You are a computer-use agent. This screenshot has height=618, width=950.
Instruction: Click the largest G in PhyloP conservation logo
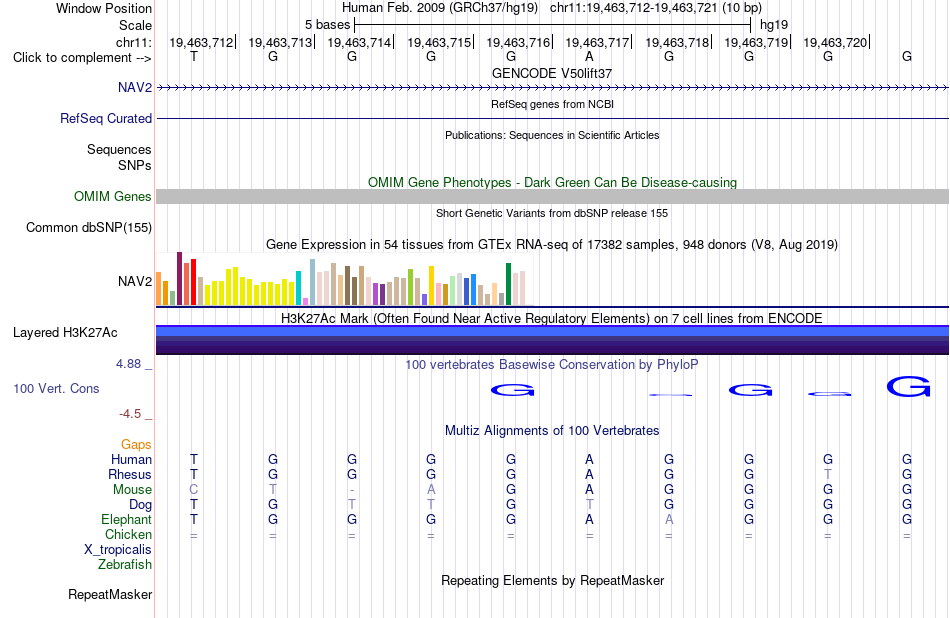[x=908, y=387]
